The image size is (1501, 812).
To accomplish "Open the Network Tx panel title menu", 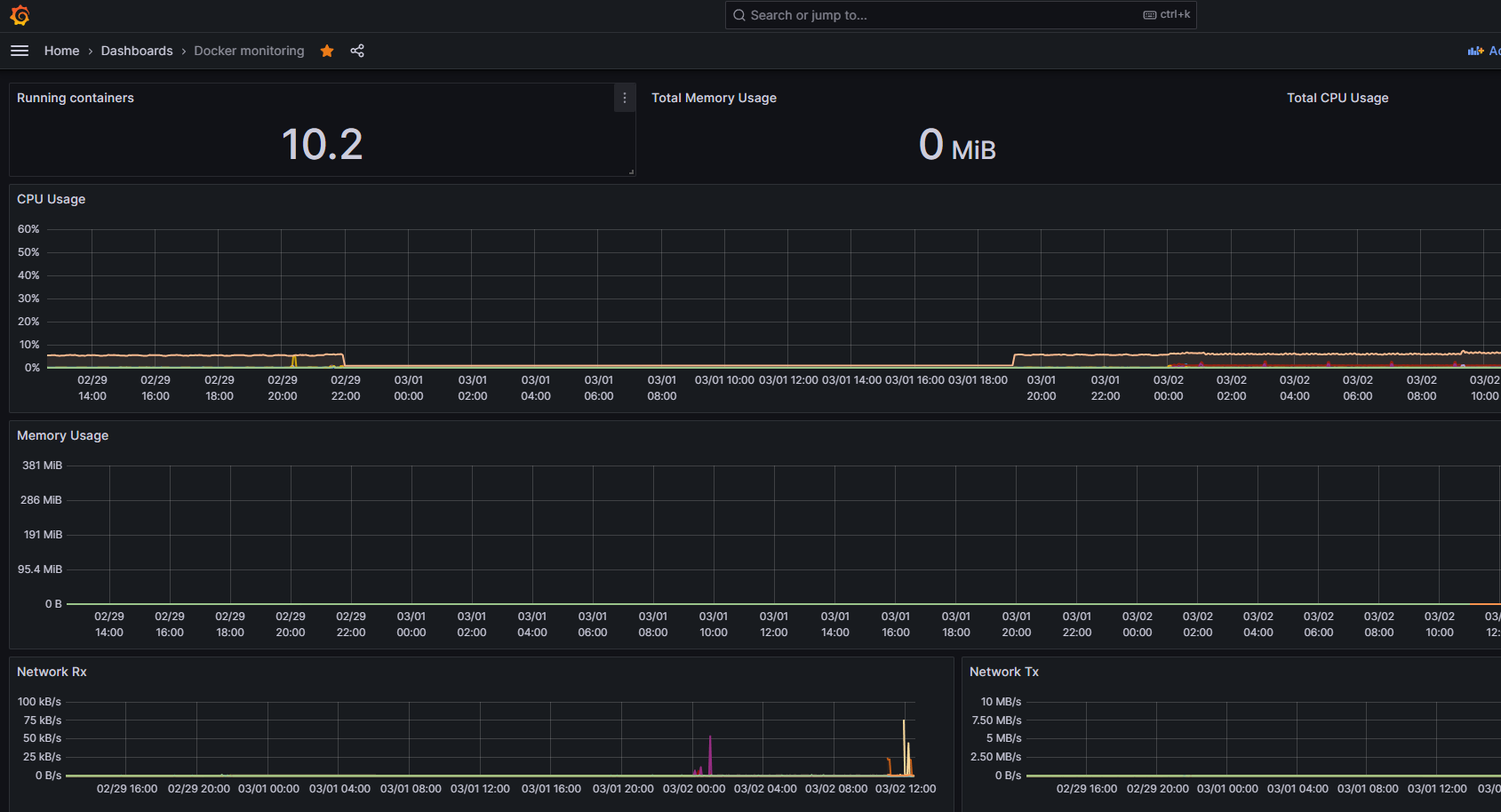I will [x=1003, y=672].
